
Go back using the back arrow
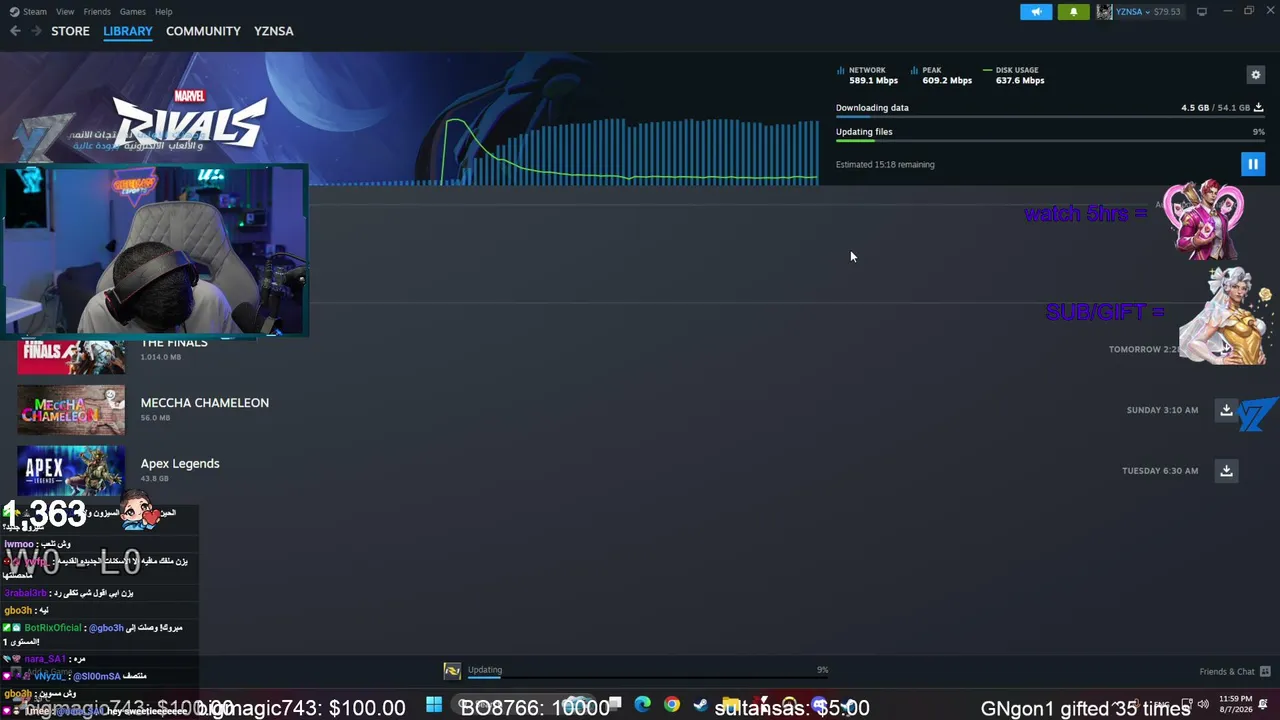coord(15,31)
